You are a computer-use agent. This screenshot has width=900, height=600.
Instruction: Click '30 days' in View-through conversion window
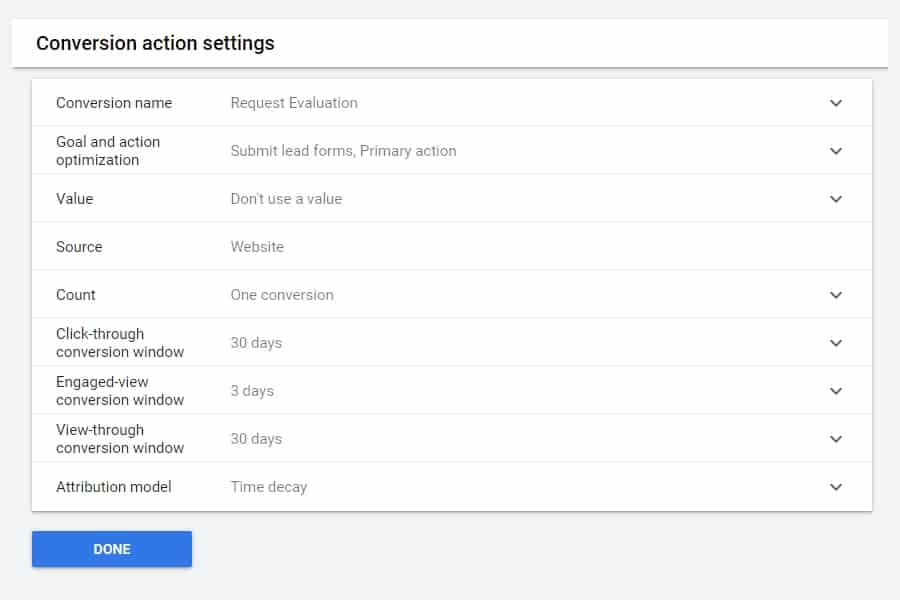(x=256, y=439)
